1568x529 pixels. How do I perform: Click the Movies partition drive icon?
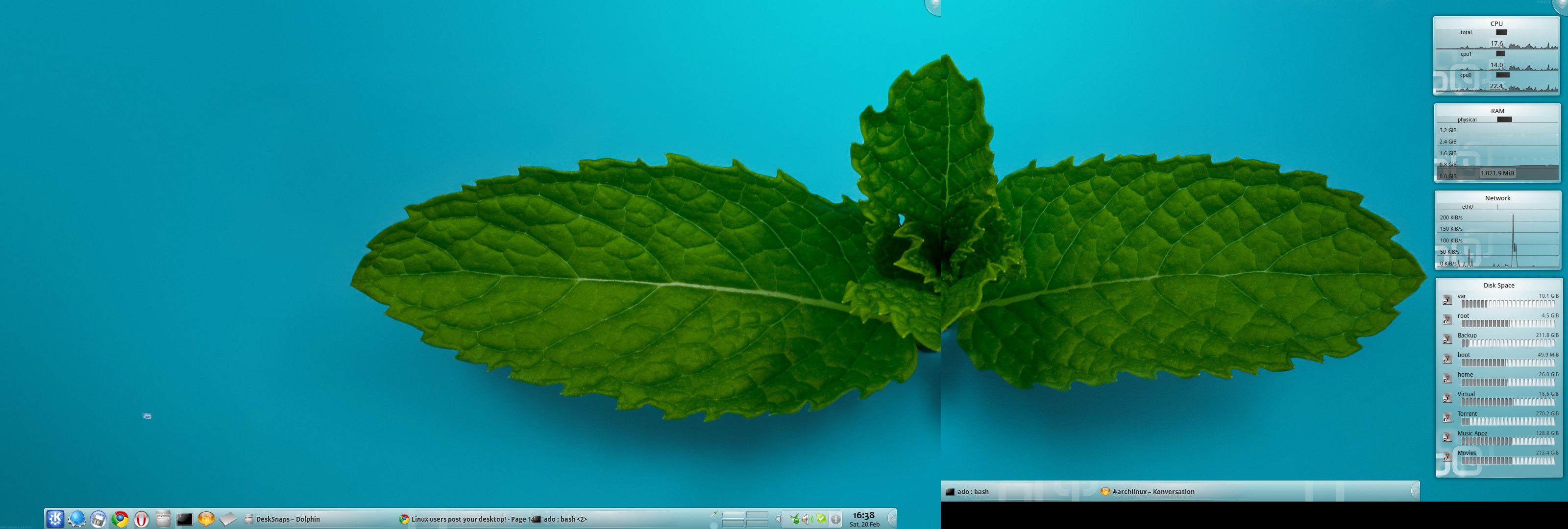coord(1447,457)
